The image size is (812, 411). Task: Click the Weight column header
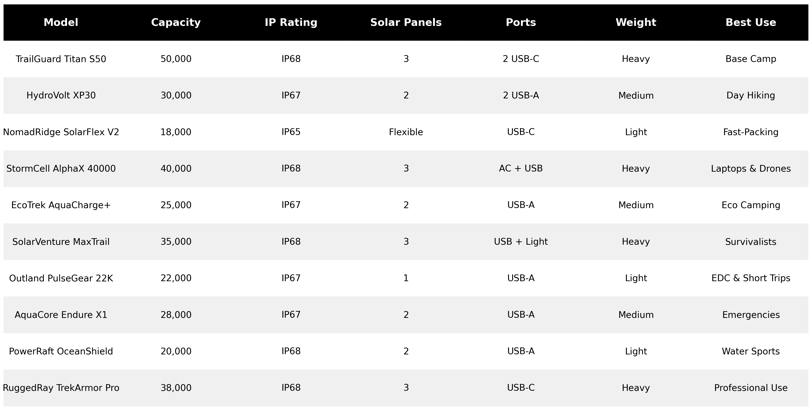pos(636,22)
